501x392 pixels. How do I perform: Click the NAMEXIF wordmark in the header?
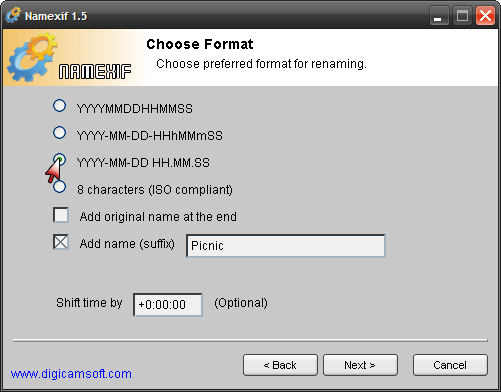tap(95, 72)
